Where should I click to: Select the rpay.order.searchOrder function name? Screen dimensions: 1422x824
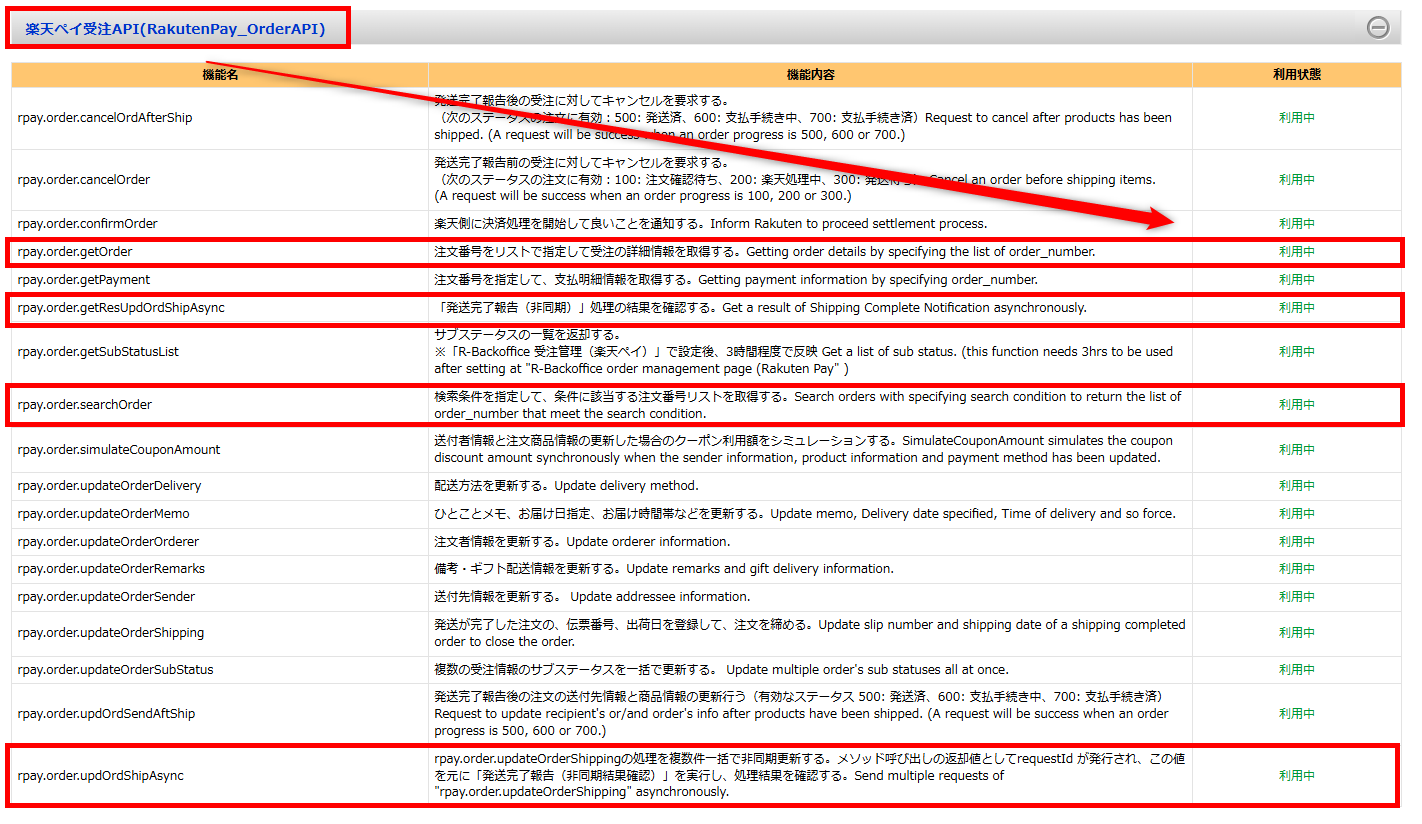[85, 405]
